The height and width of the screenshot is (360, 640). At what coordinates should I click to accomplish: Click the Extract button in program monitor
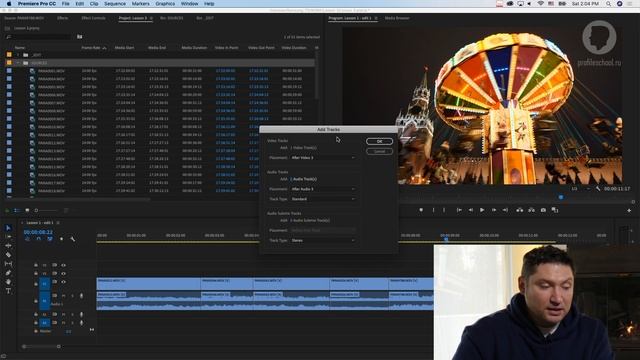click(531, 210)
